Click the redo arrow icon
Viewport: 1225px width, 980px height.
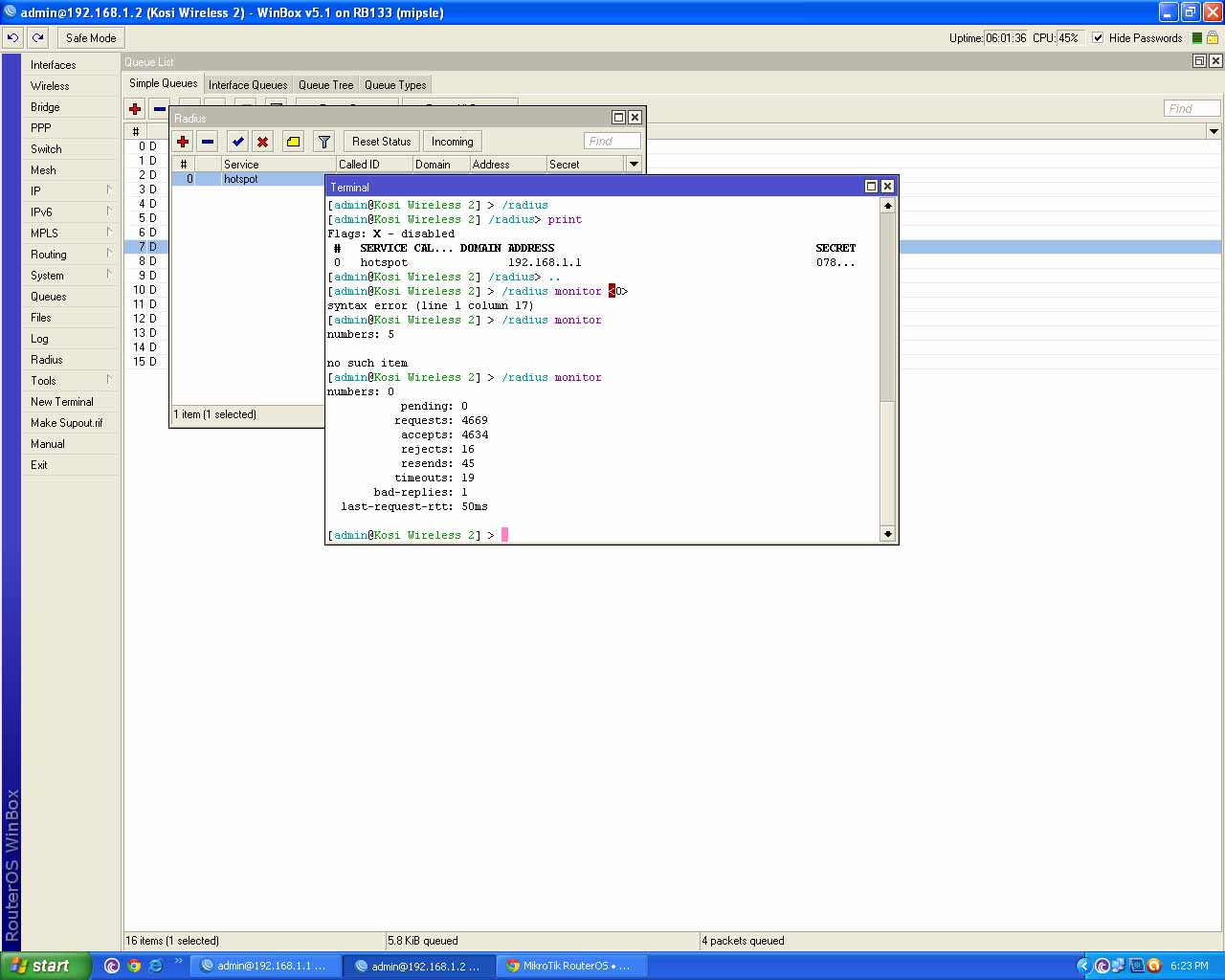coord(38,38)
